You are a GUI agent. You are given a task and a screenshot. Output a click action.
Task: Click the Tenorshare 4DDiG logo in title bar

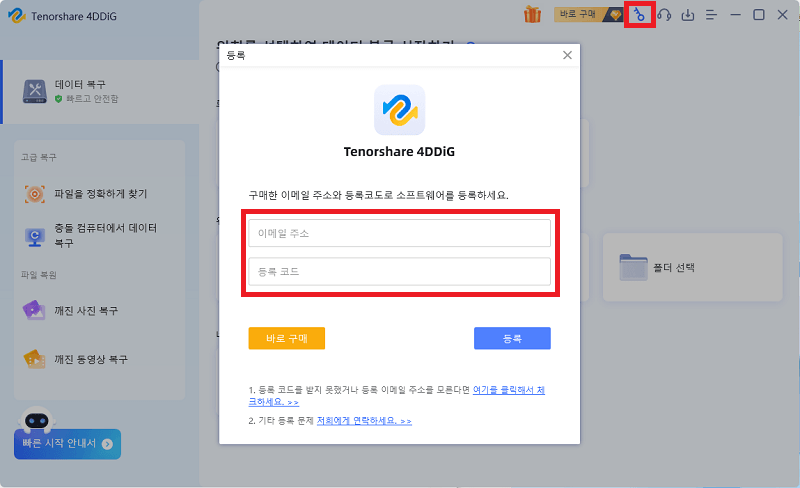[x=17, y=16]
